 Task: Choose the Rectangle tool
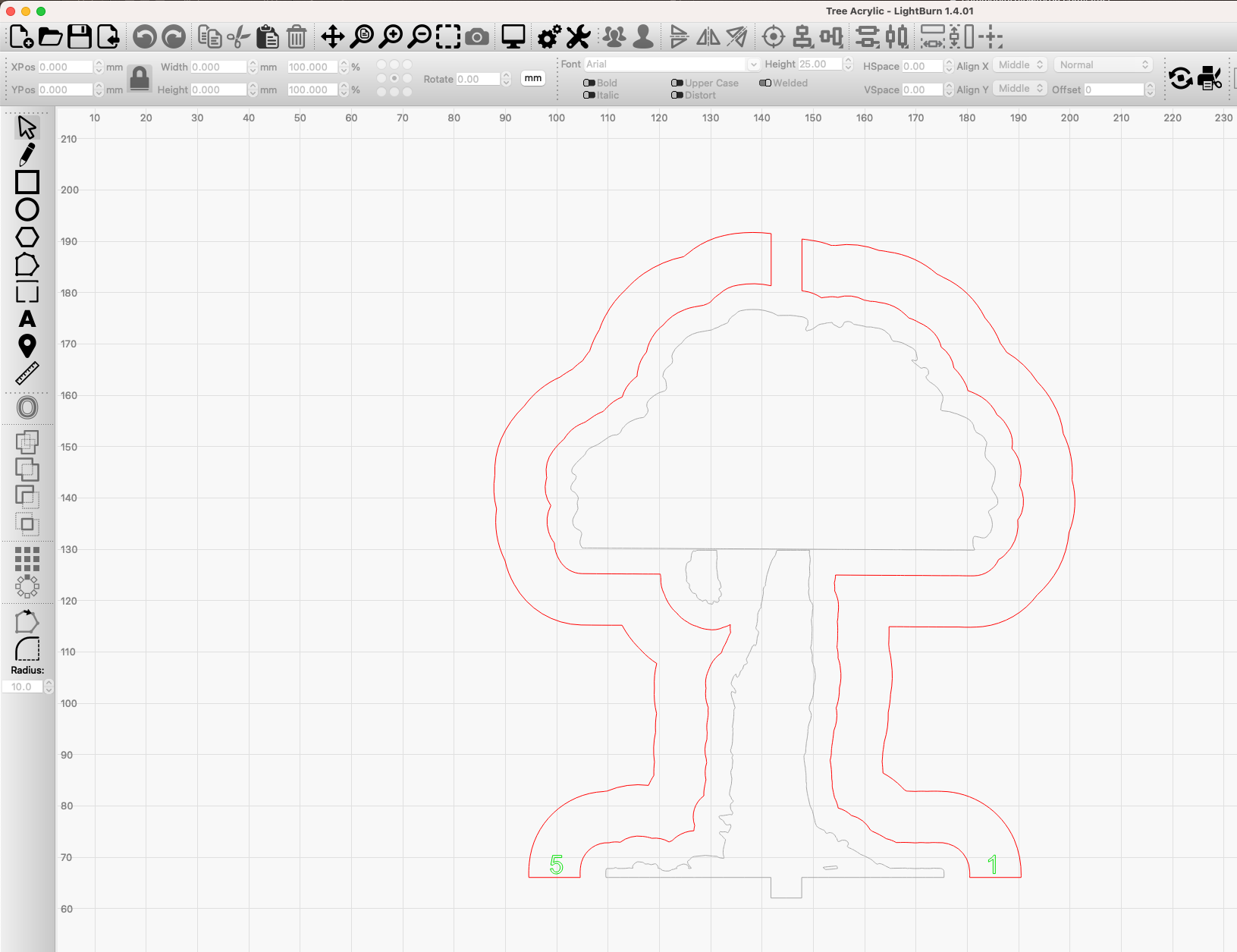click(27, 182)
